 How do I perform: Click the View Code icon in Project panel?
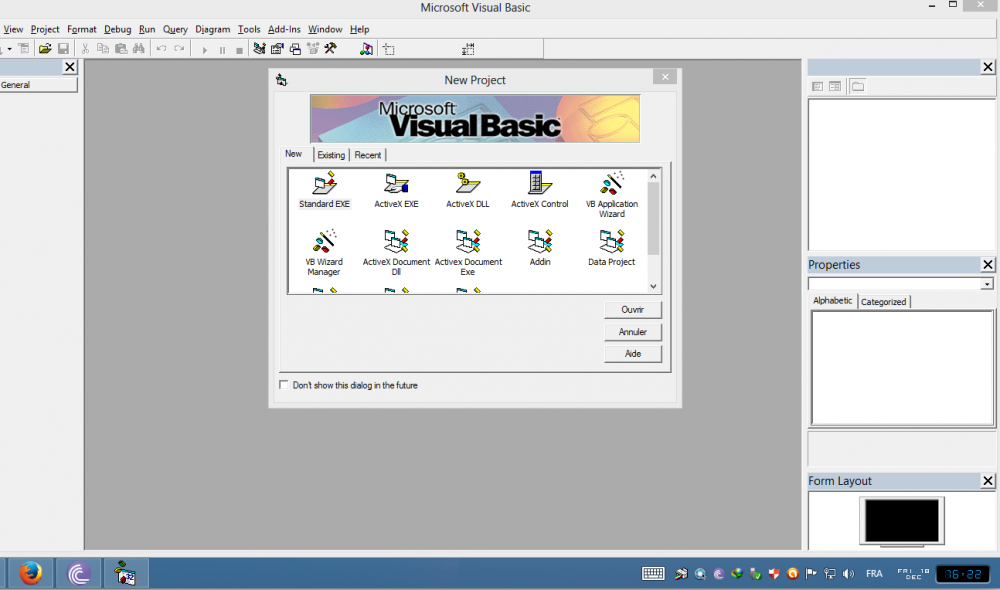coord(818,86)
